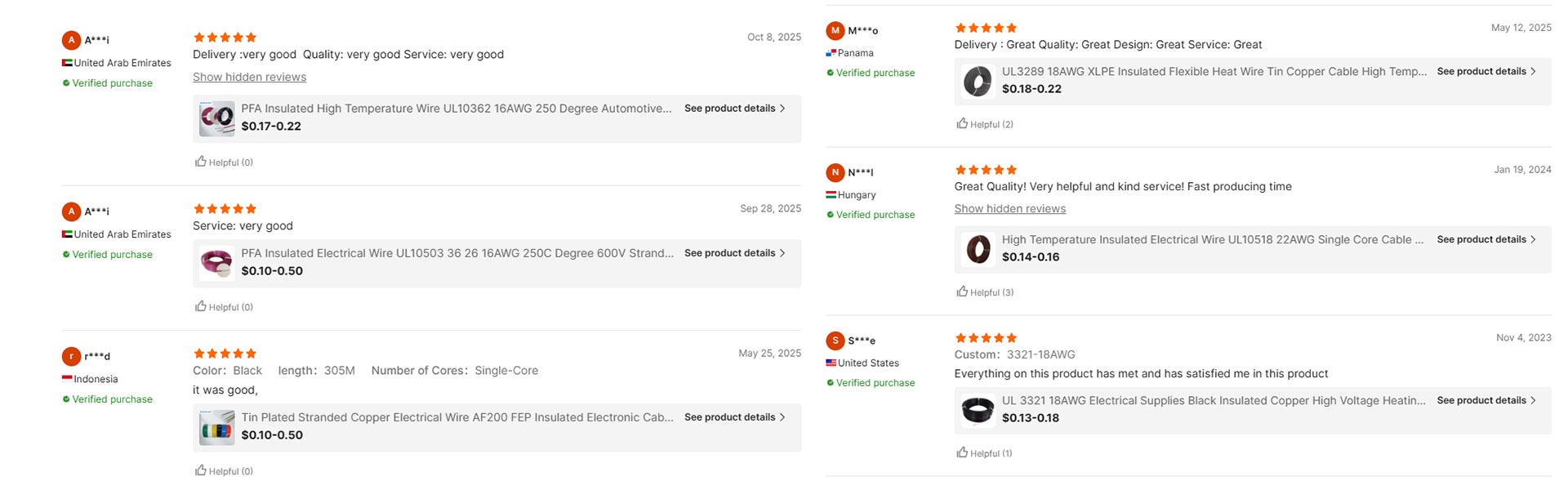This screenshot has height=490, width=1568.
Task: Show hidden reviews under Oct 8 review
Action: (249, 77)
